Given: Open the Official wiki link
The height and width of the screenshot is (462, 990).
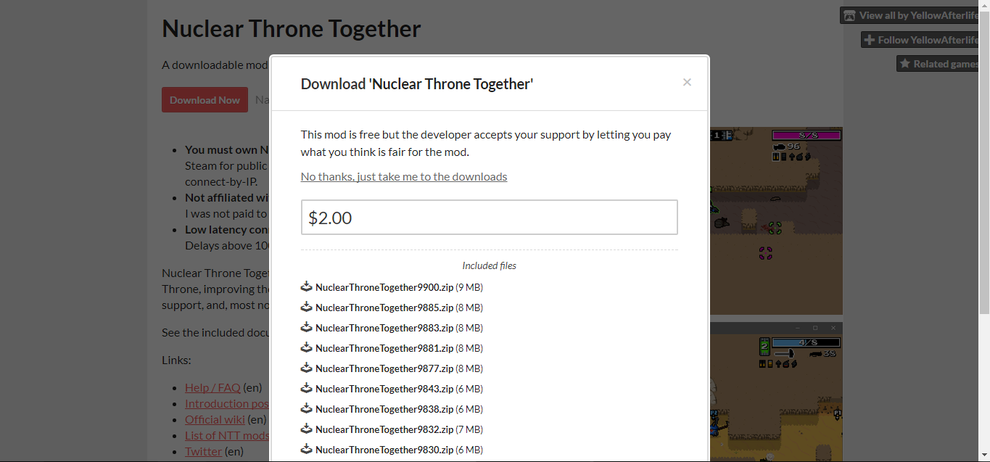Looking at the screenshot, I should pos(215,419).
